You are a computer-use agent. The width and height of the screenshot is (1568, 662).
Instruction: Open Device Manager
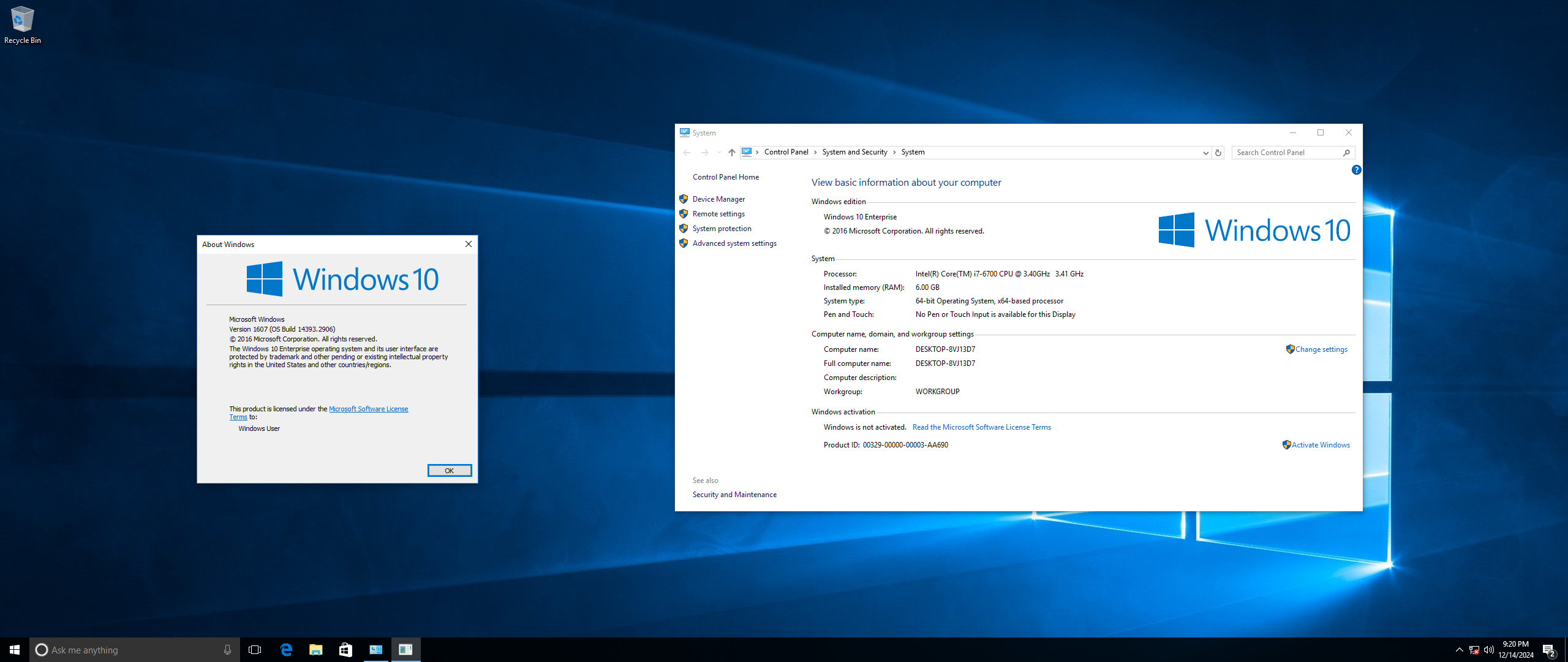coord(718,199)
